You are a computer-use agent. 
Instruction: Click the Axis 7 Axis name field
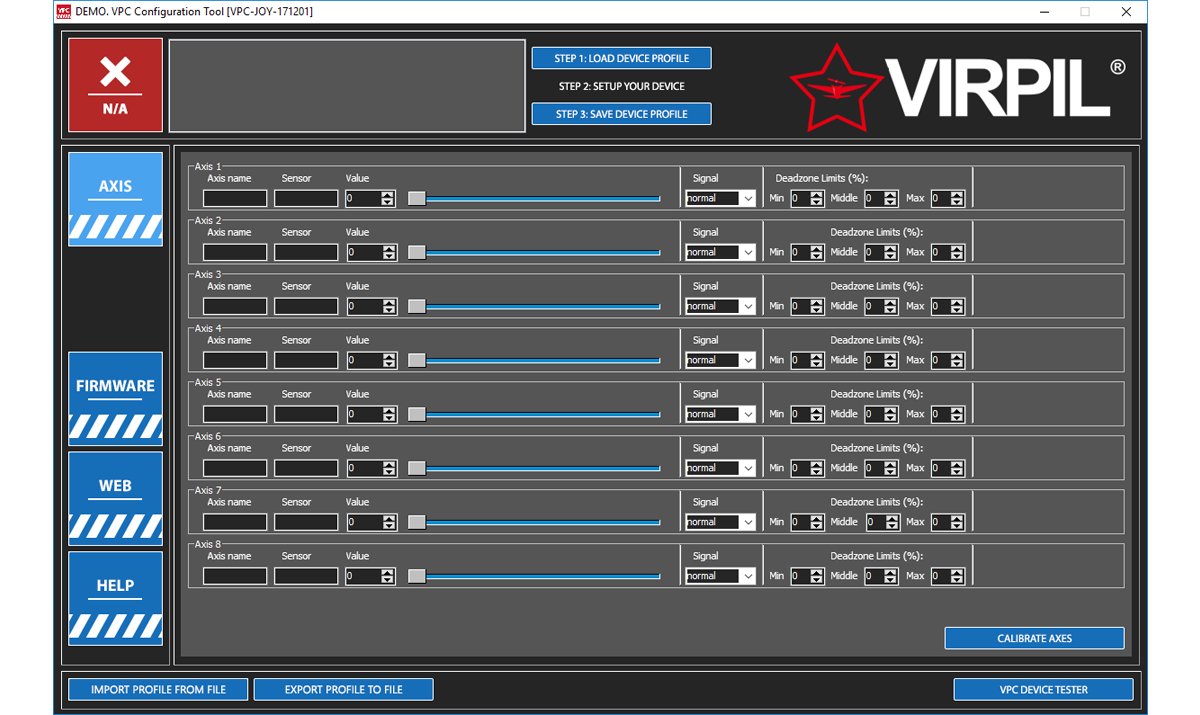(235, 522)
